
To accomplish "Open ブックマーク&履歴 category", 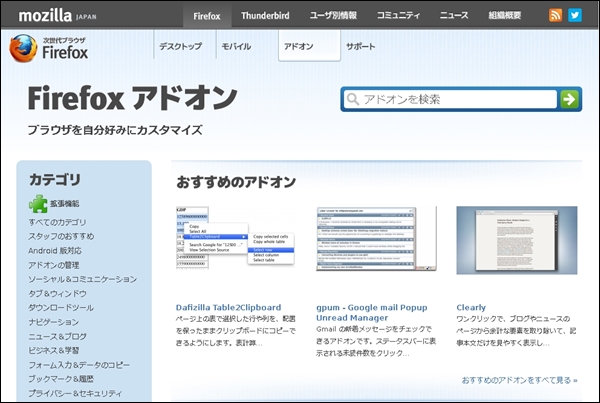I will (x=61, y=379).
